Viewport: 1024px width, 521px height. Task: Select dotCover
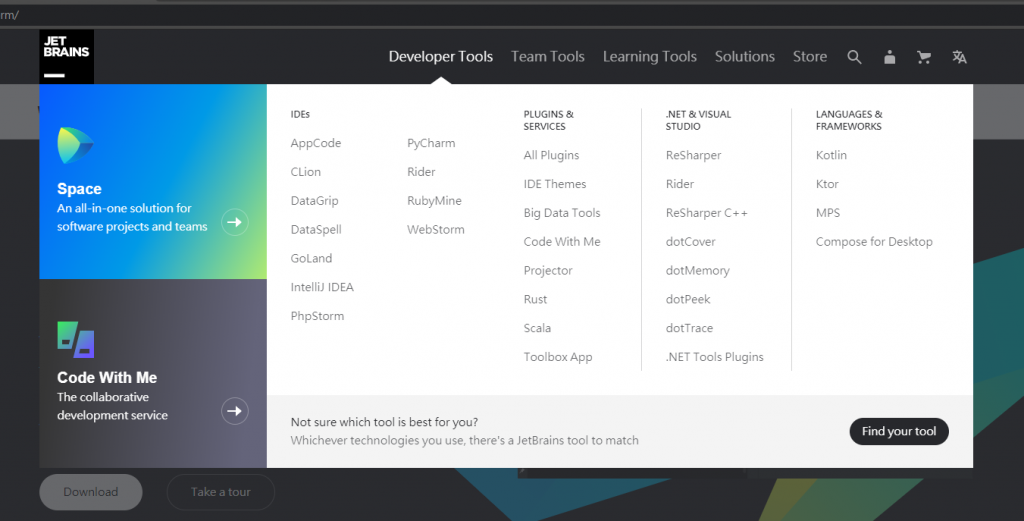click(690, 241)
